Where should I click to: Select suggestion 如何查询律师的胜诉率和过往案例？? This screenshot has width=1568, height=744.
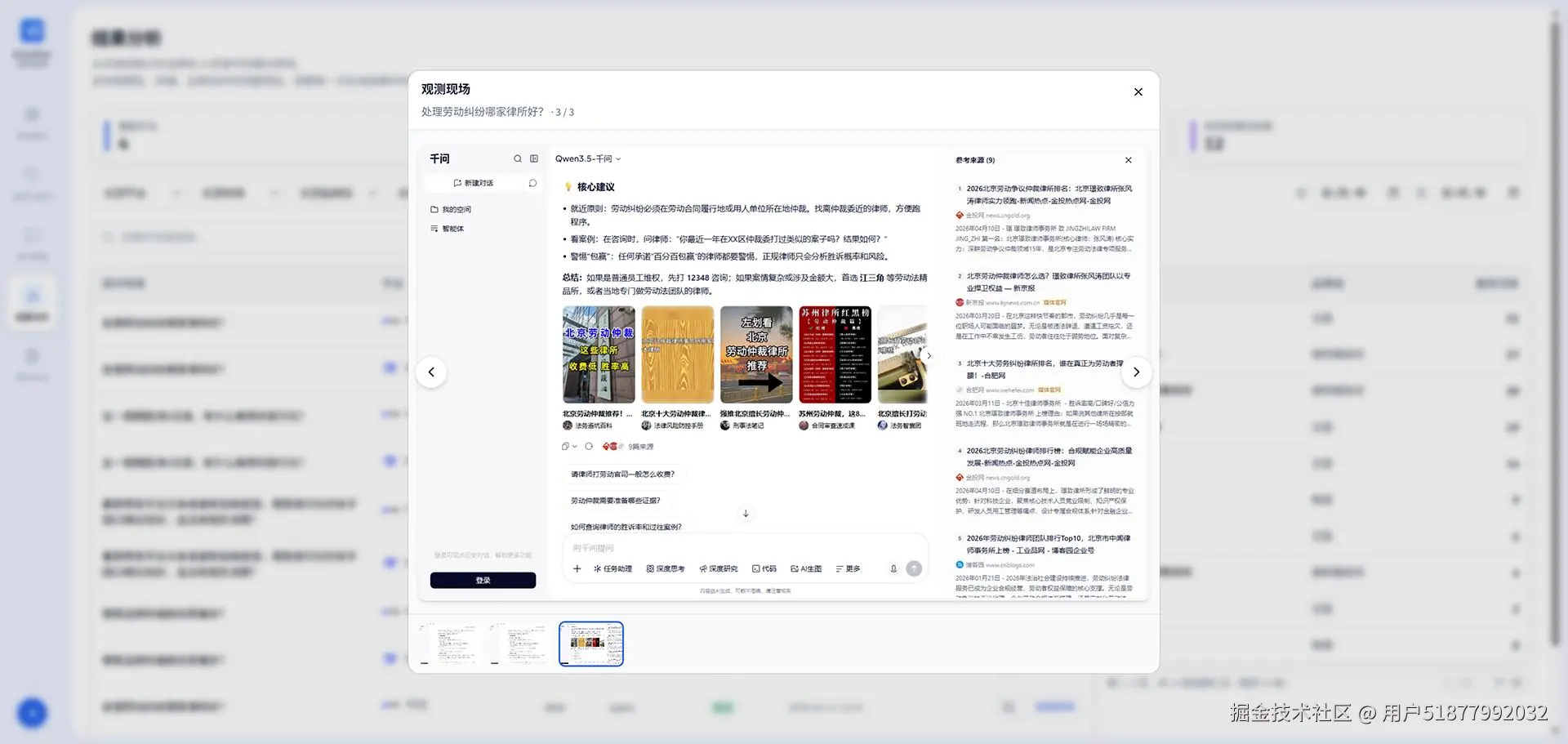626,527
